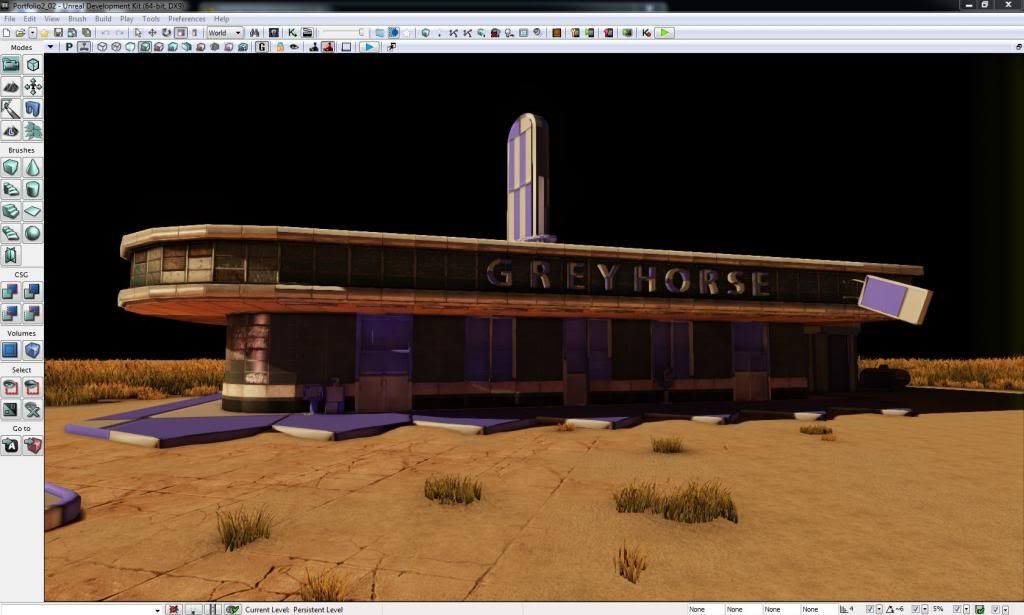1024x615 pixels.
Task: Open the Build menu
Action: click(103, 19)
